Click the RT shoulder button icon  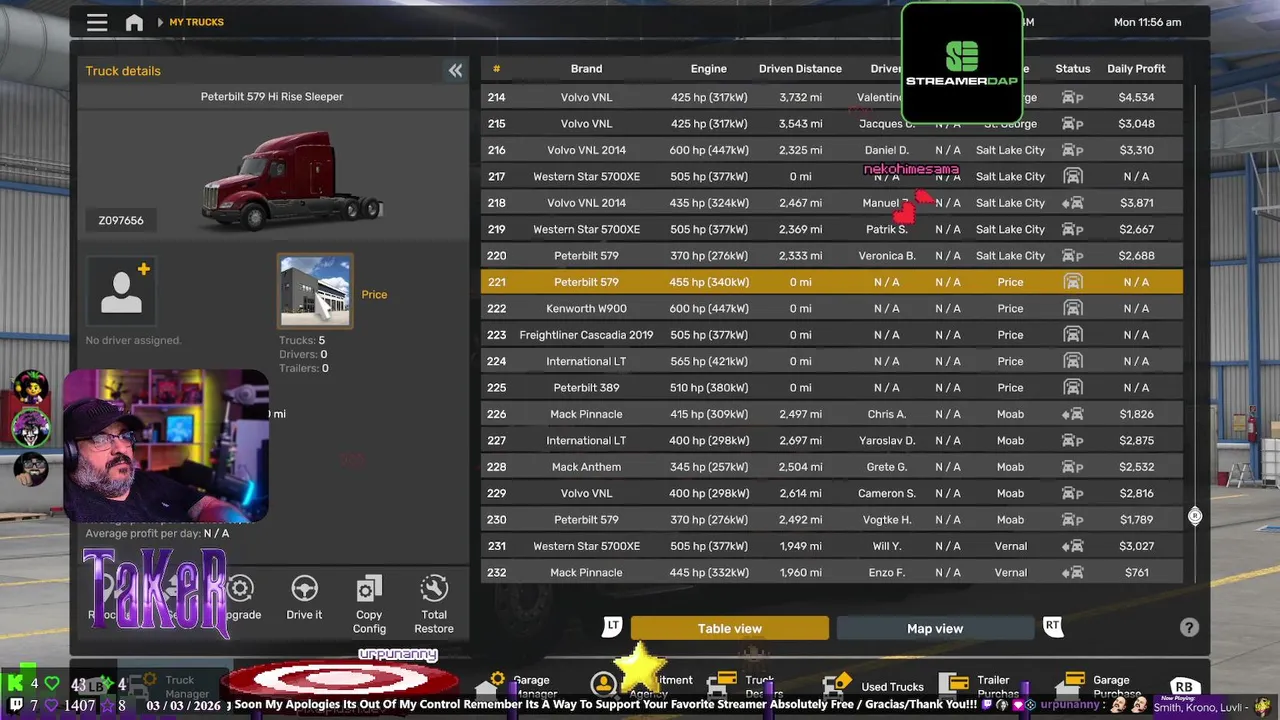click(x=1052, y=626)
